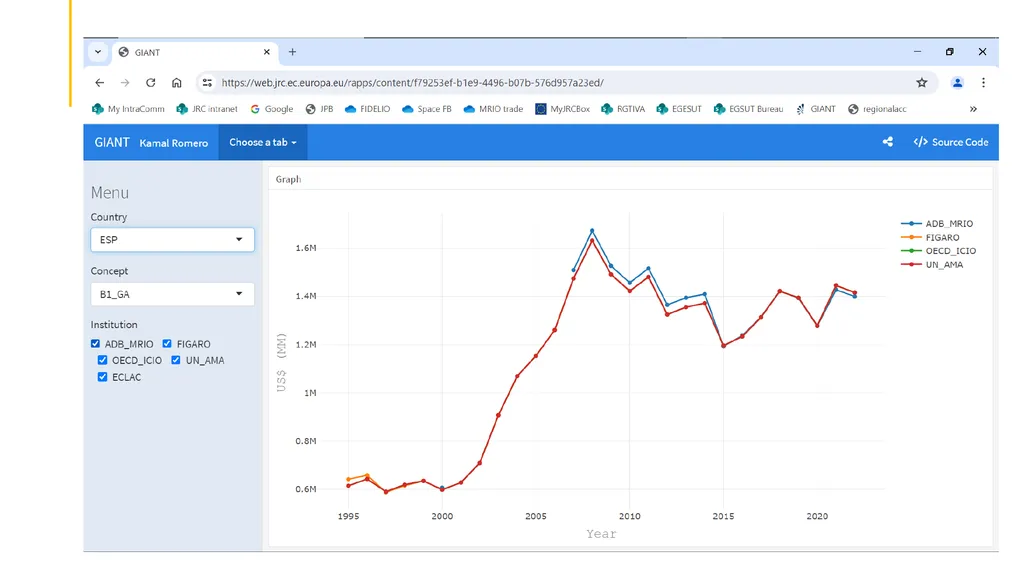The width and height of the screenshot is (1024, 575).
Task: Toggle FIGARO legend entry
Action: (931, 237)
